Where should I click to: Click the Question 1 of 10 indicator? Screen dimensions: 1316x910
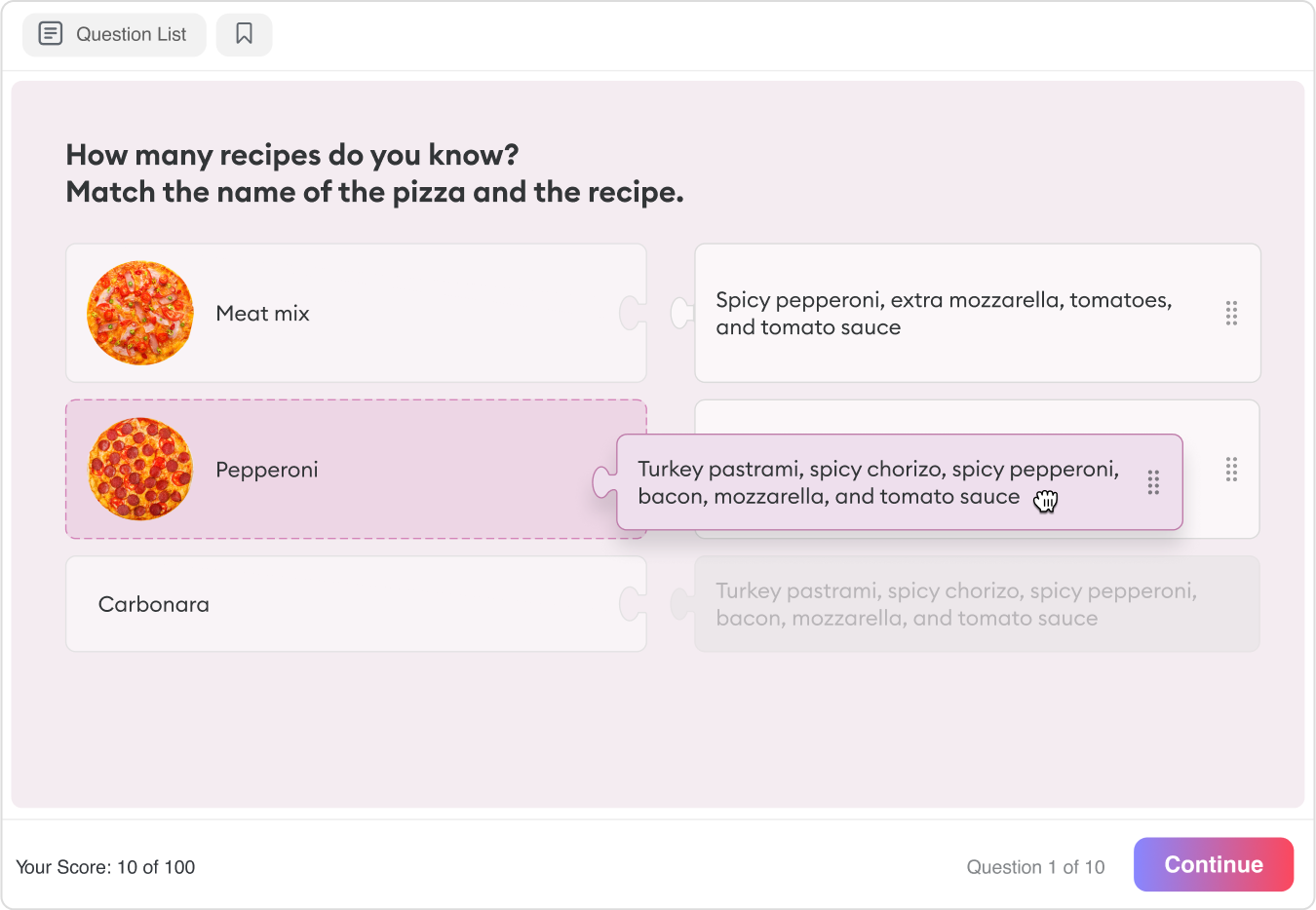coord(1035,867)
